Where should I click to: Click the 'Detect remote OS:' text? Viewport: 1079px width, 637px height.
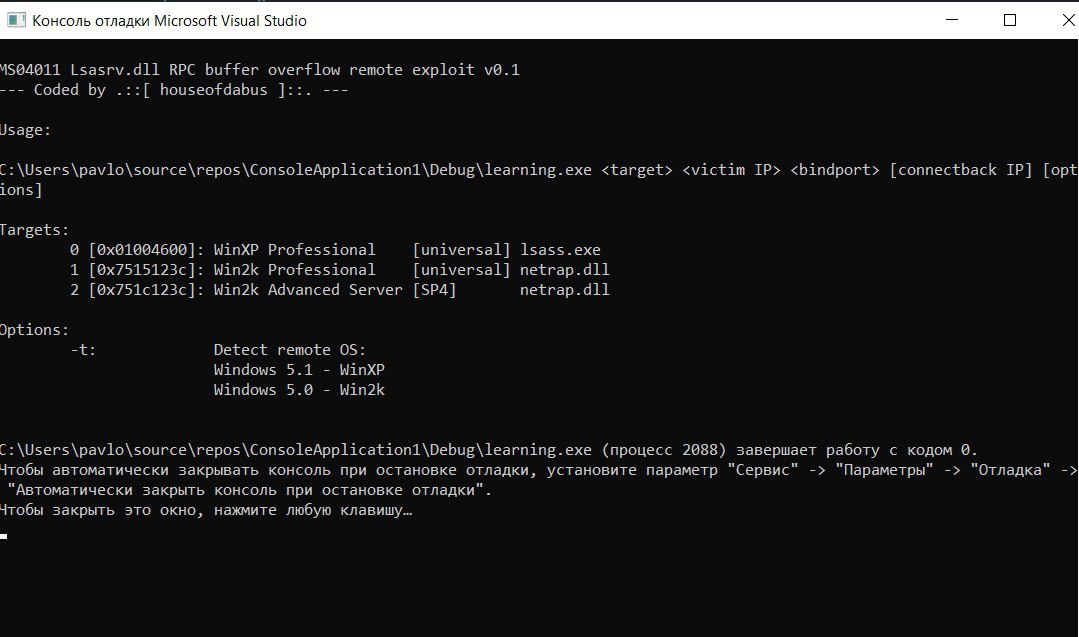pos(290,350)
